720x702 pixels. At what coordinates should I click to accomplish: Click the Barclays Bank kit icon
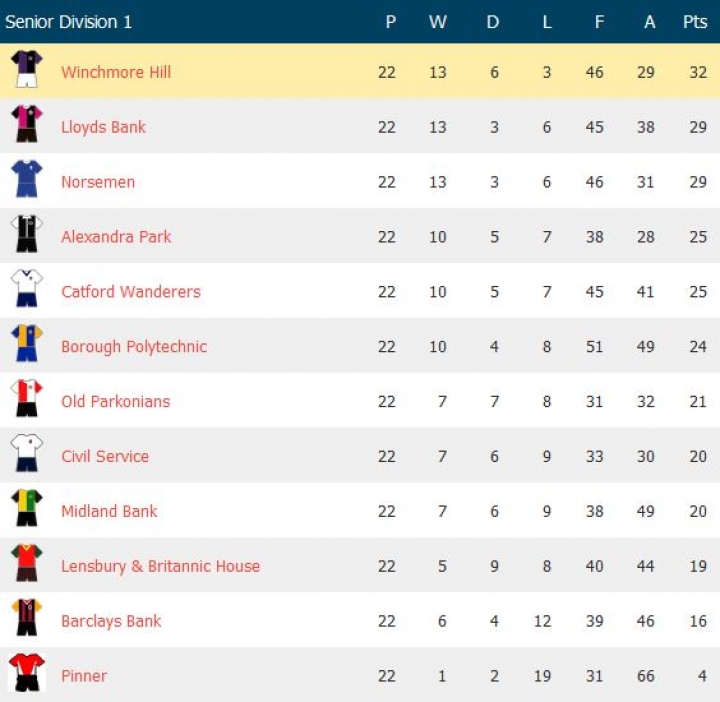pyautogui.click(x=26, y=619)
